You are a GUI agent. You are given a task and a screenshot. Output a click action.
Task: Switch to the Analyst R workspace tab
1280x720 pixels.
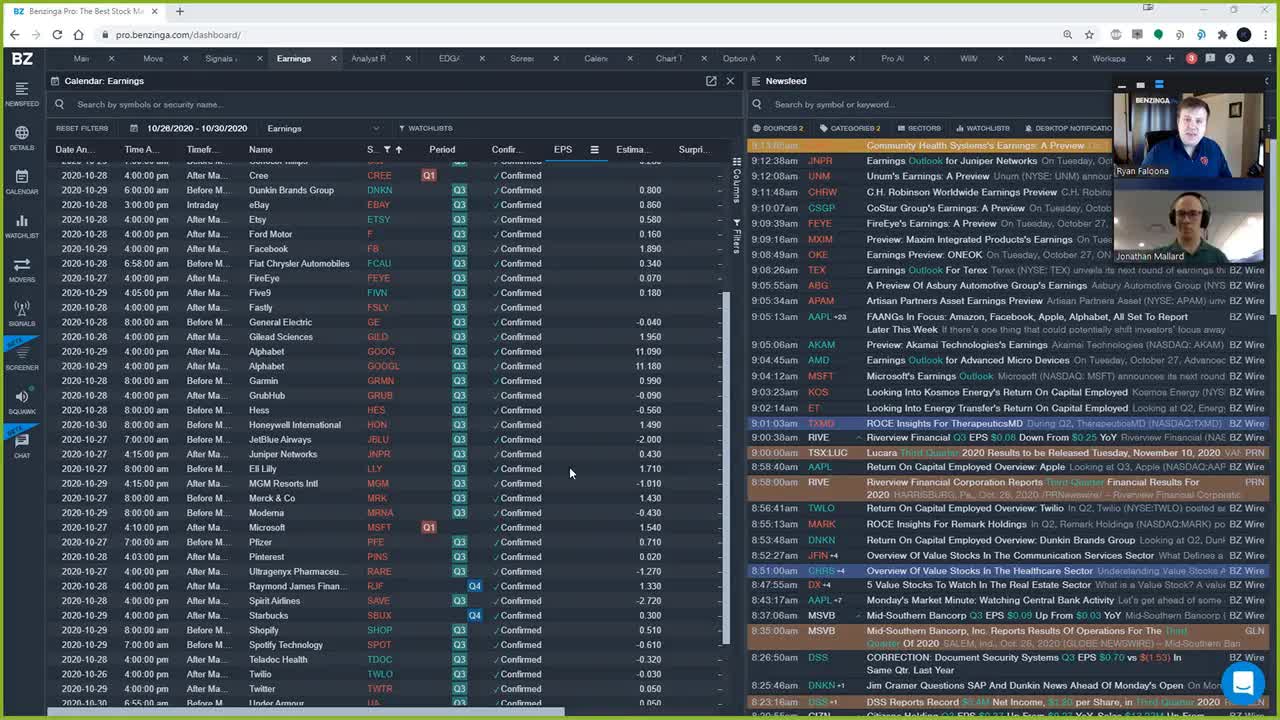(x=369, y=59)
